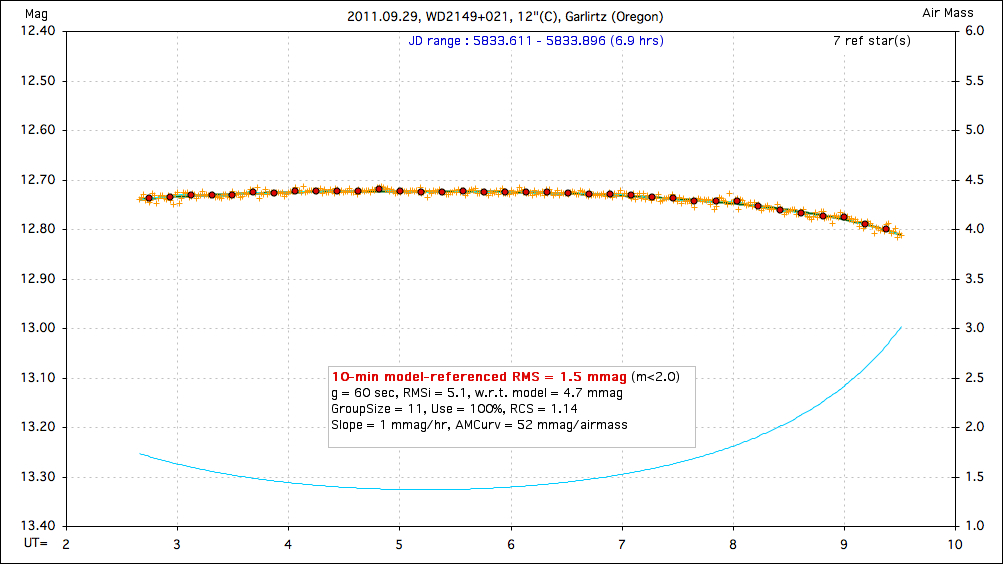1003x564 pixels.
Task: Click the UT tick label 5 on x-axis
Action: [x=399, y=544]
